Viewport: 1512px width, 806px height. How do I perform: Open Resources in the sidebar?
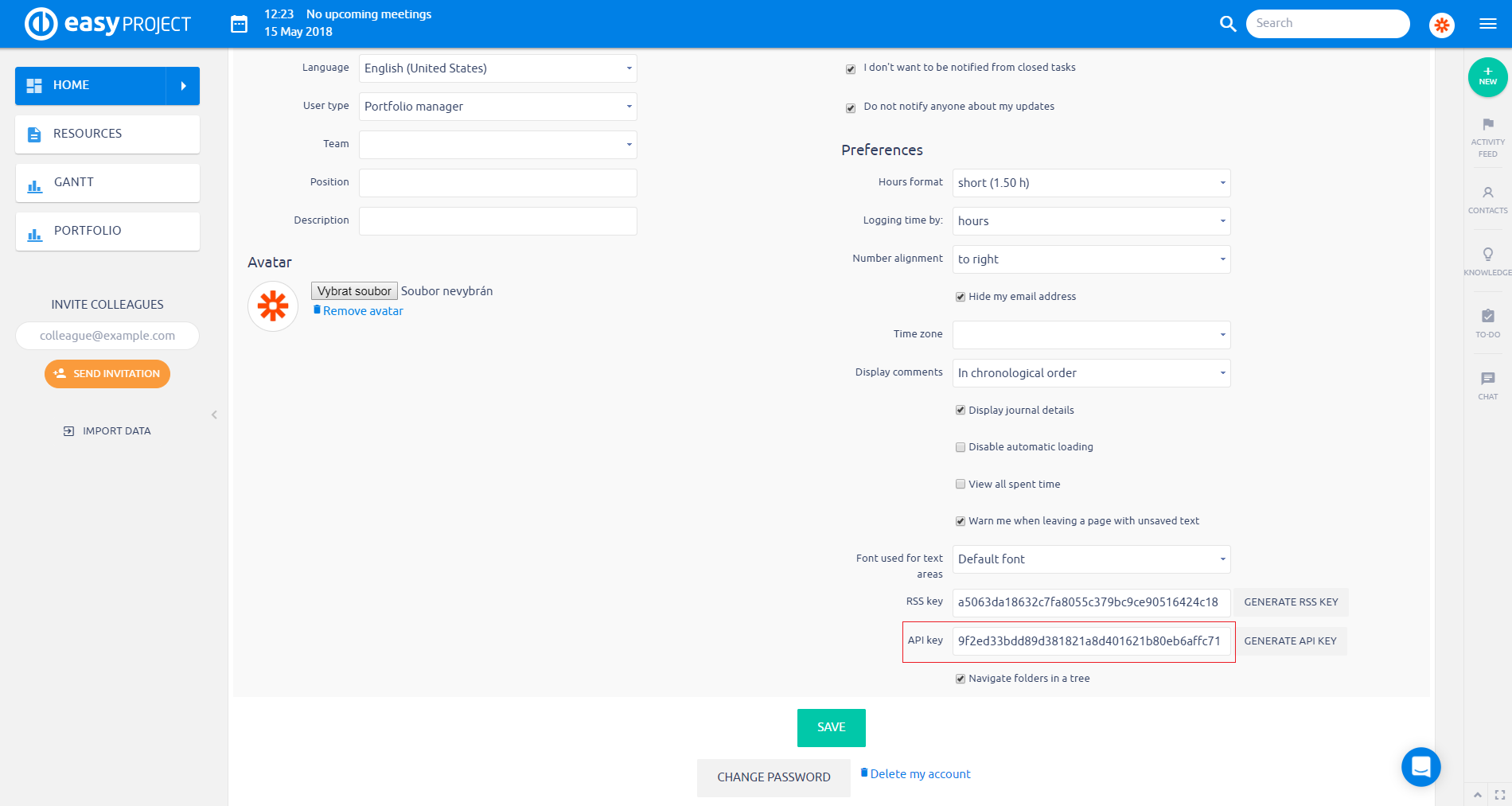pos(107,134)
